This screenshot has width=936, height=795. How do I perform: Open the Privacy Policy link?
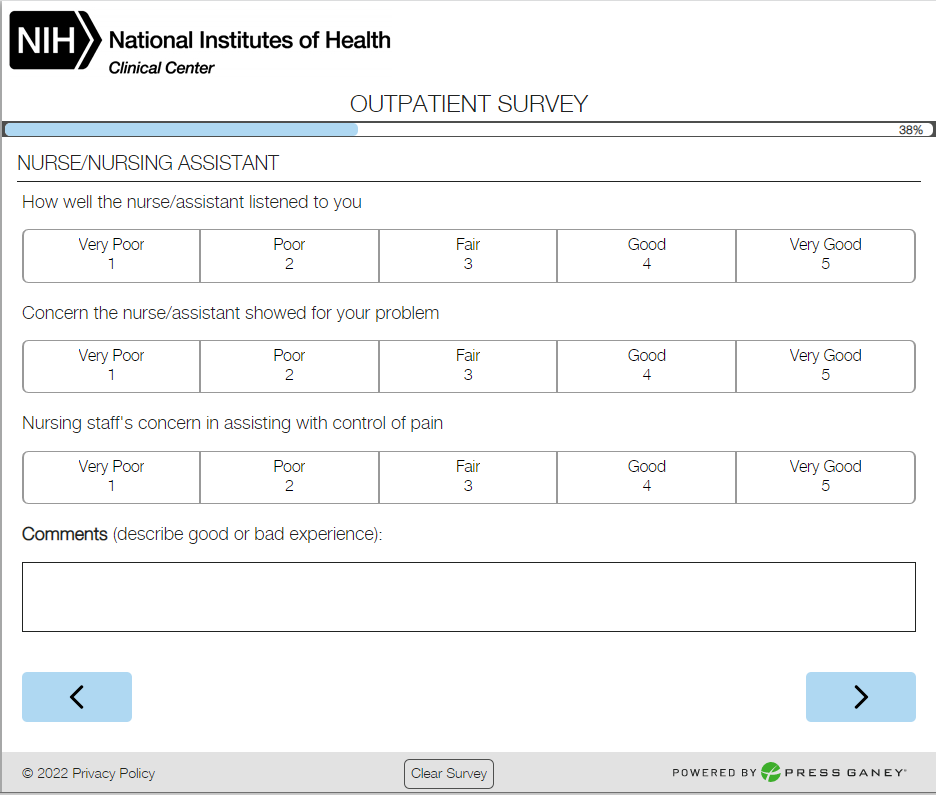[113, 774]
